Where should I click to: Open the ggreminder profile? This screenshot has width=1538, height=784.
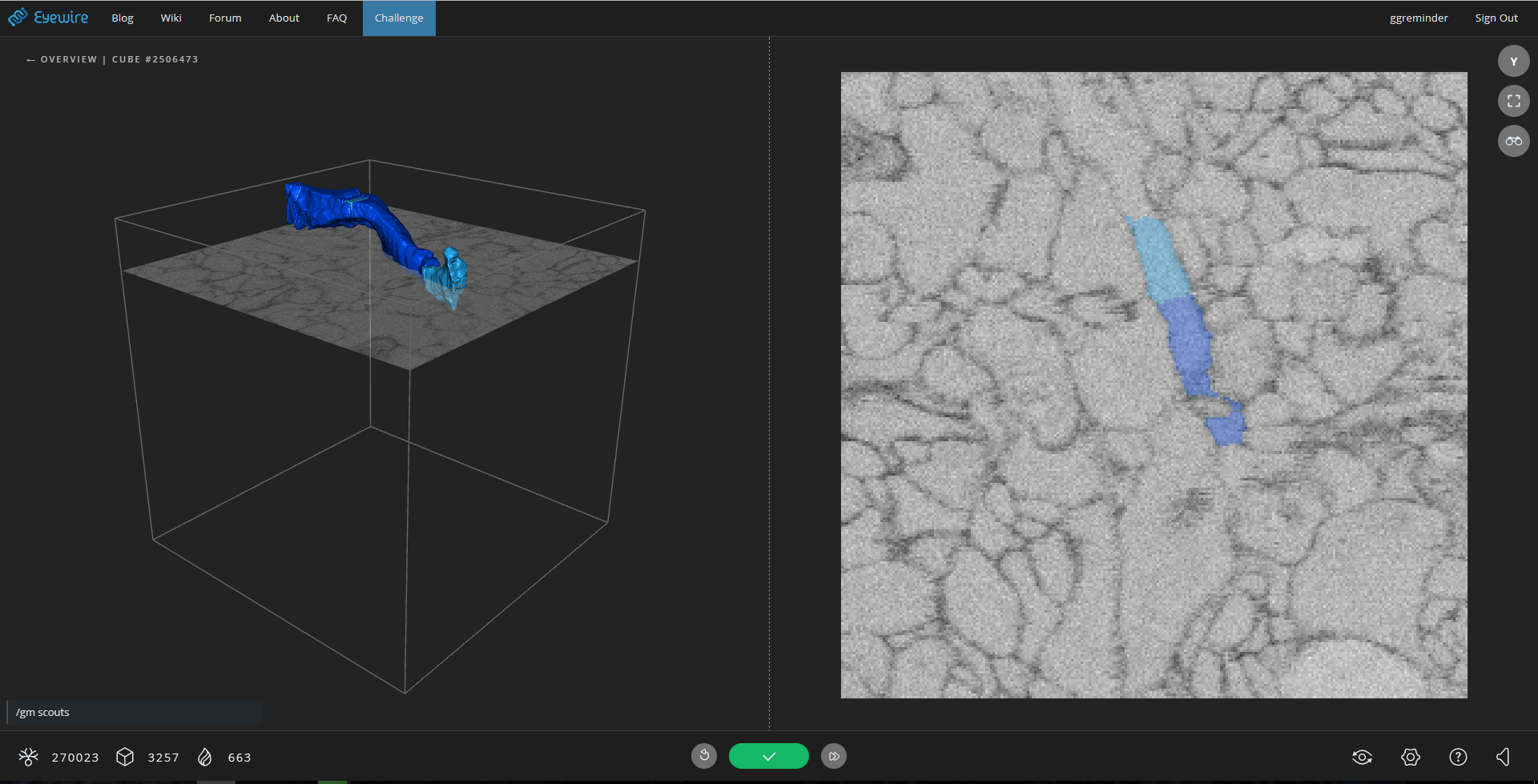(x=1419, y=18)
